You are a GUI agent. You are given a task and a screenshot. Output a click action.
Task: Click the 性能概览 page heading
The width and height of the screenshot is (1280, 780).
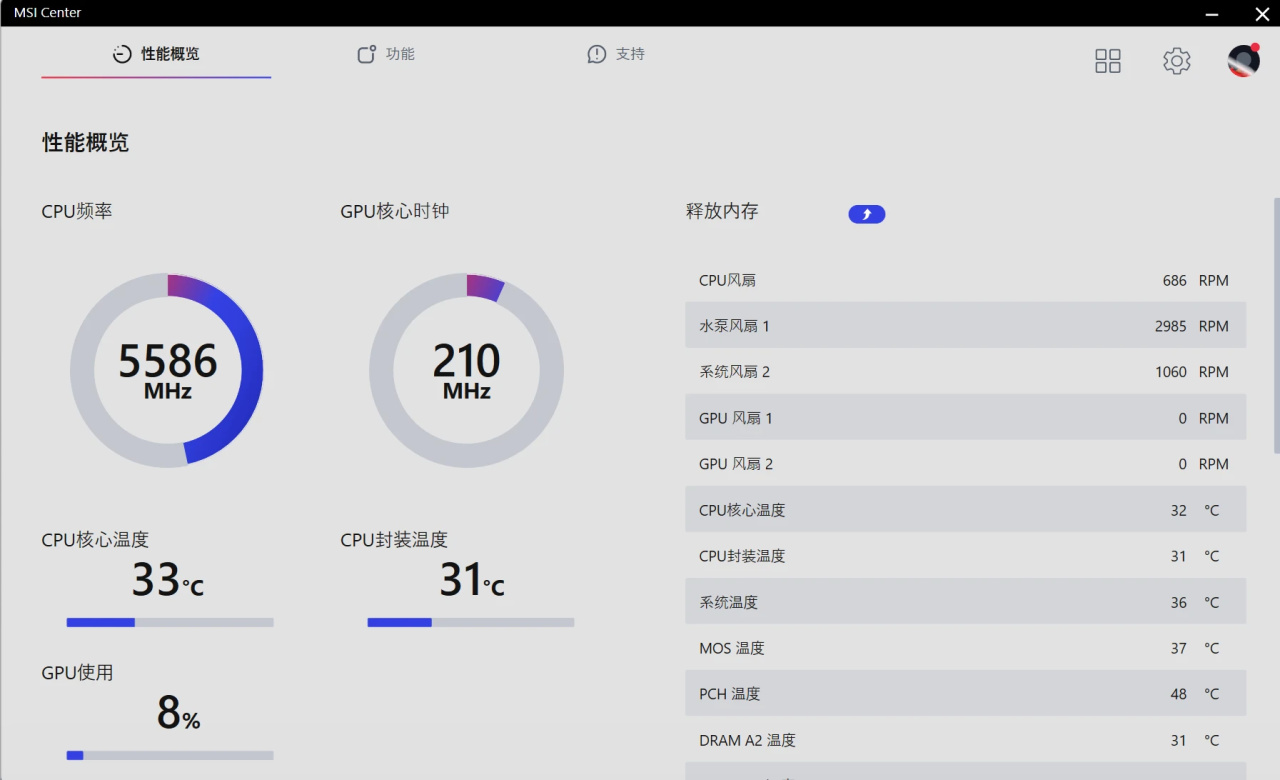click(x=86, y=143)
